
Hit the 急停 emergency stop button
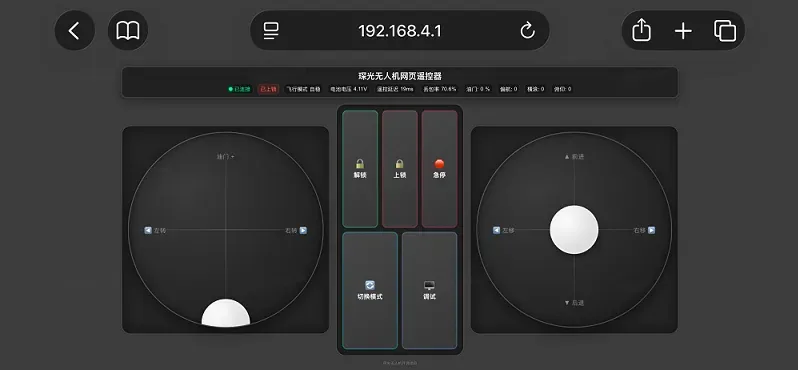tap(439, 169)
